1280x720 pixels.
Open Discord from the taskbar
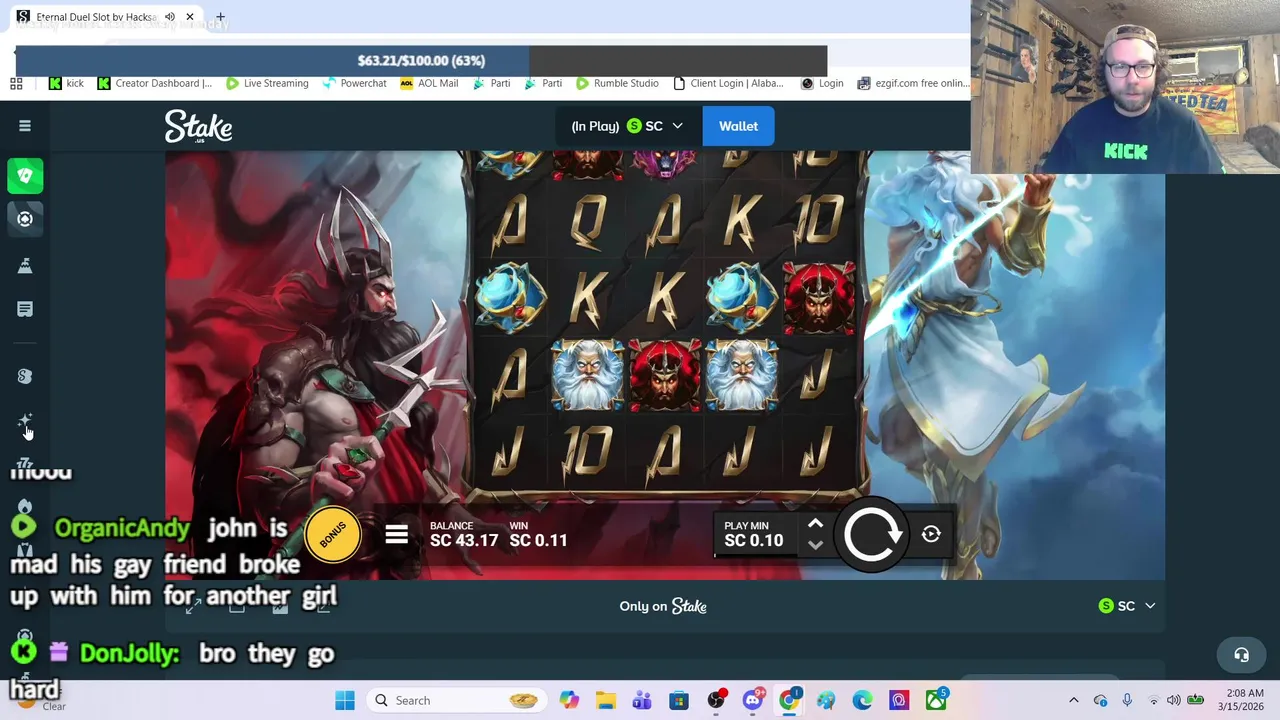click(x=753, y=700)
